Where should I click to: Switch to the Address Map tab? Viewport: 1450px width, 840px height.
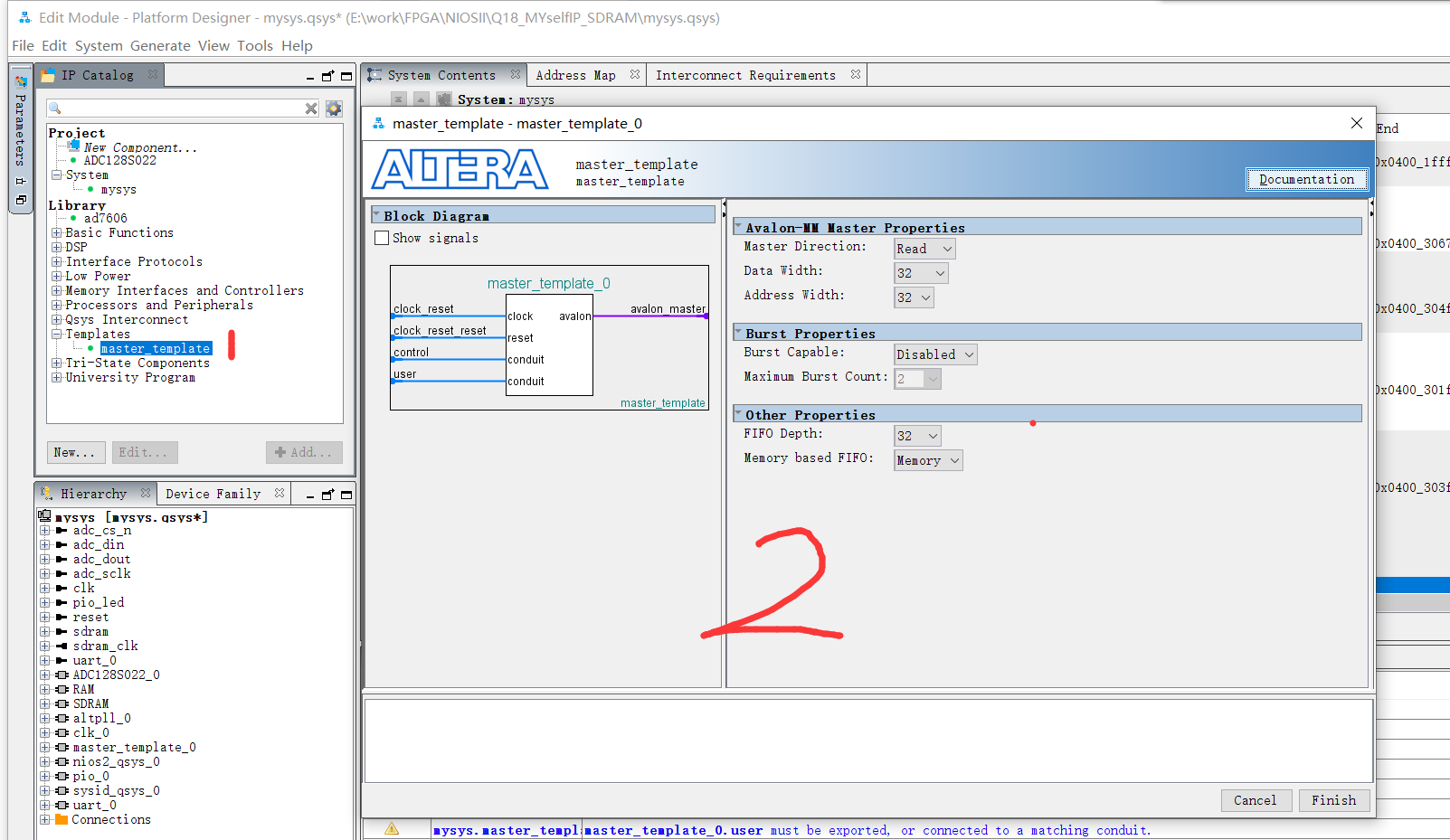click(x=577, y=74)
